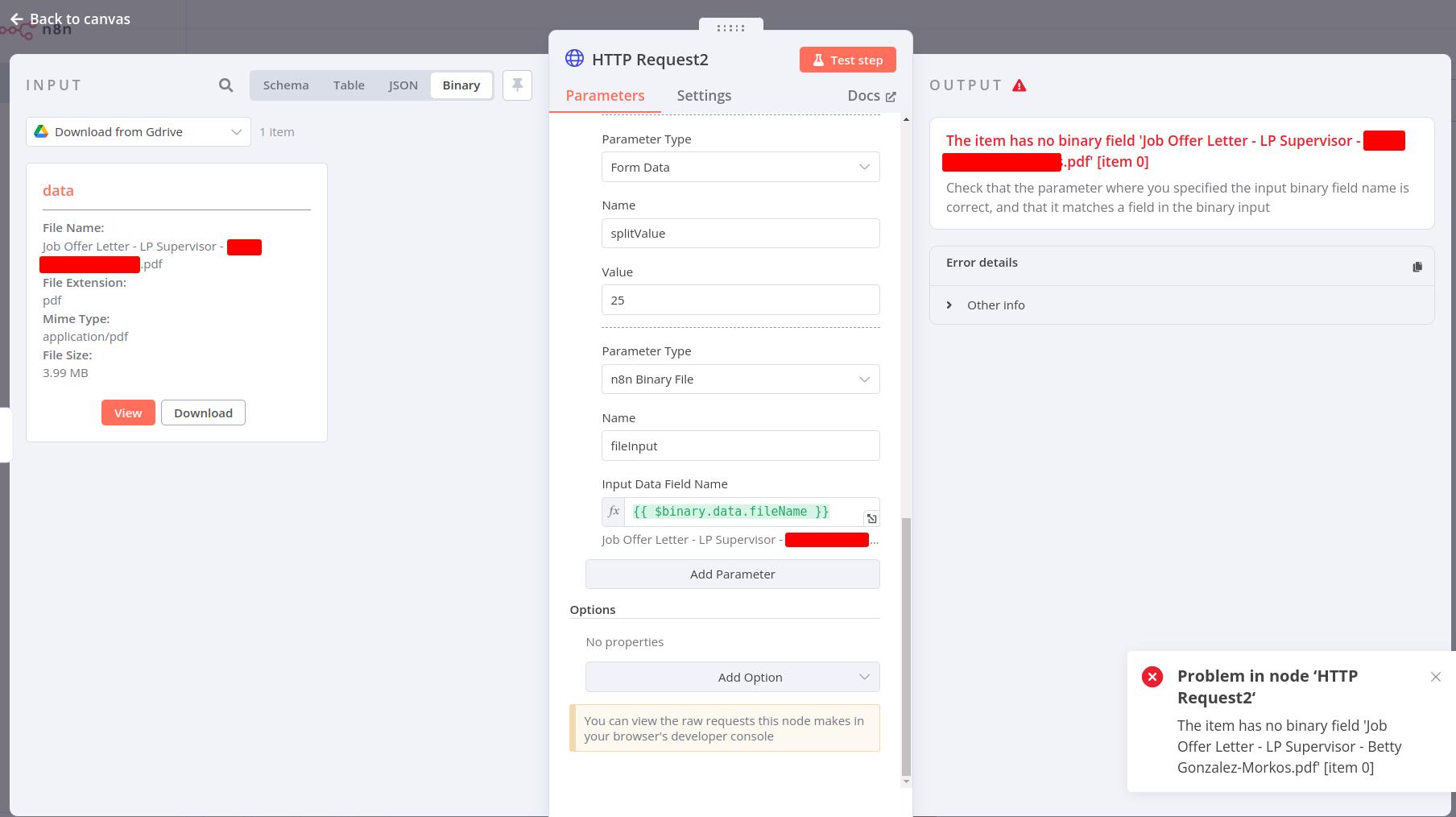Open expression editor expand icon
1456x817 pixels.
click(871, 518)
